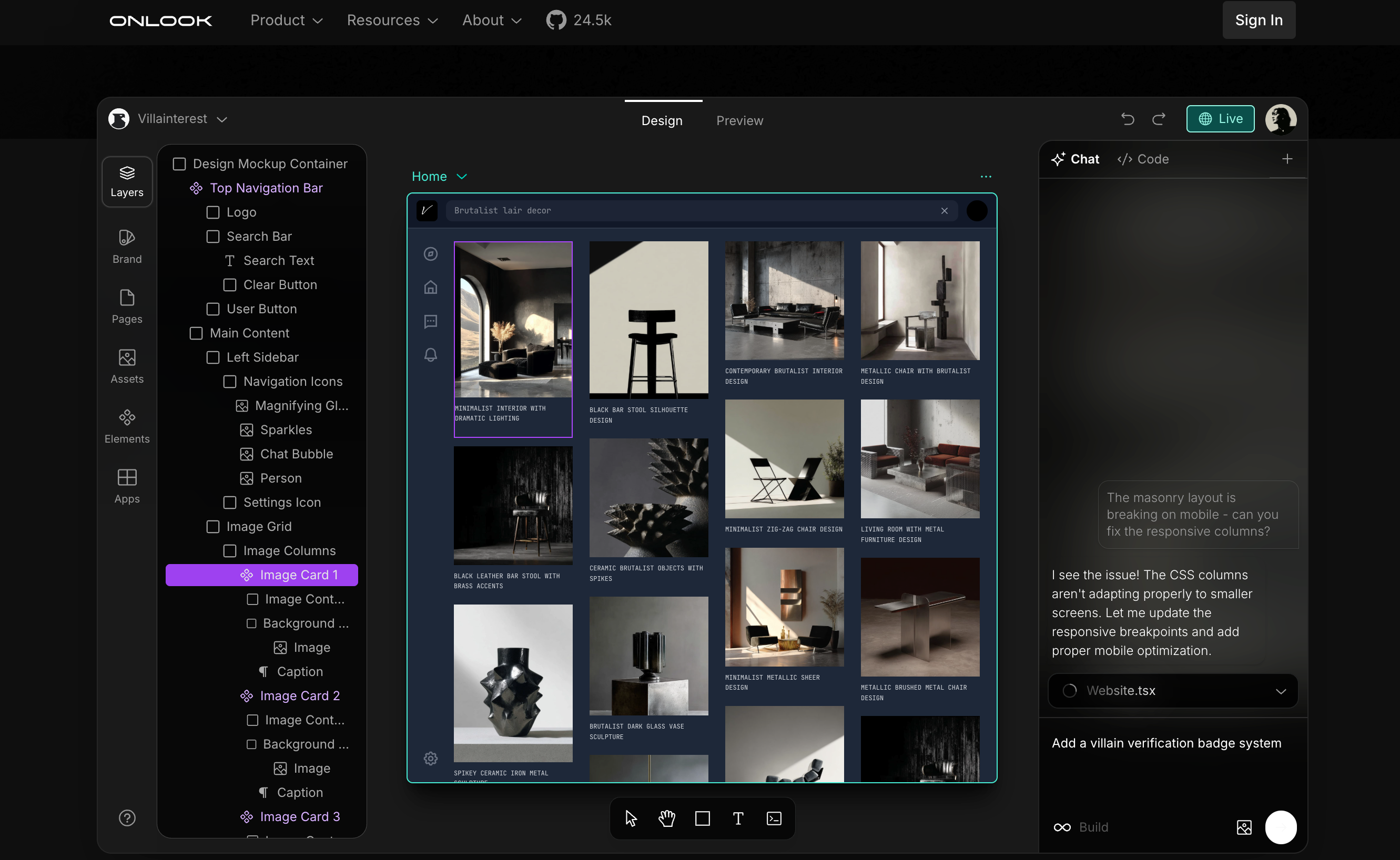The image size is (1400, 860).
Task: Toggle the Build mode selector
Action: (x=1081, y=827)
